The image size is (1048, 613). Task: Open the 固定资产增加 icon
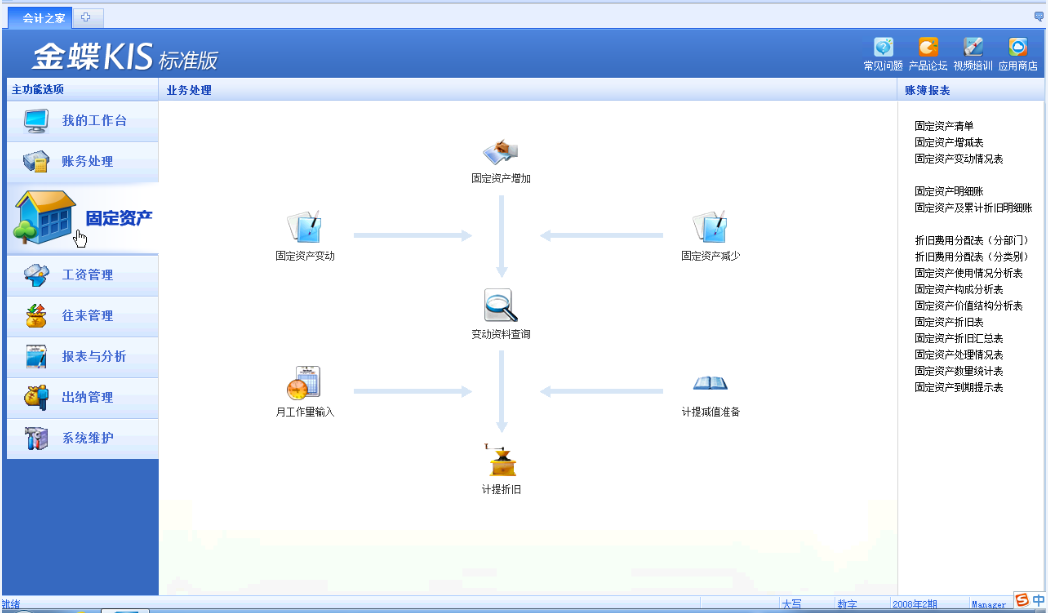tap(501, 152)
